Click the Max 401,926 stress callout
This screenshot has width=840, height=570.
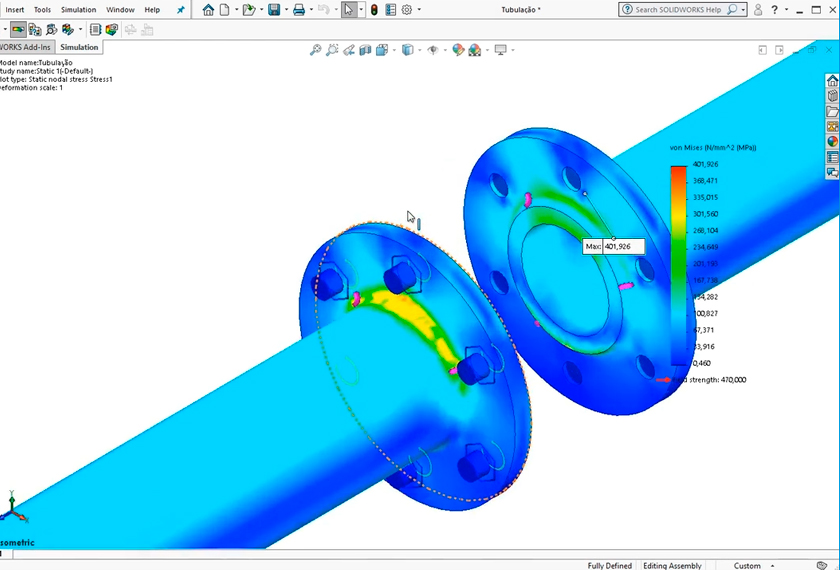(613, 246)
